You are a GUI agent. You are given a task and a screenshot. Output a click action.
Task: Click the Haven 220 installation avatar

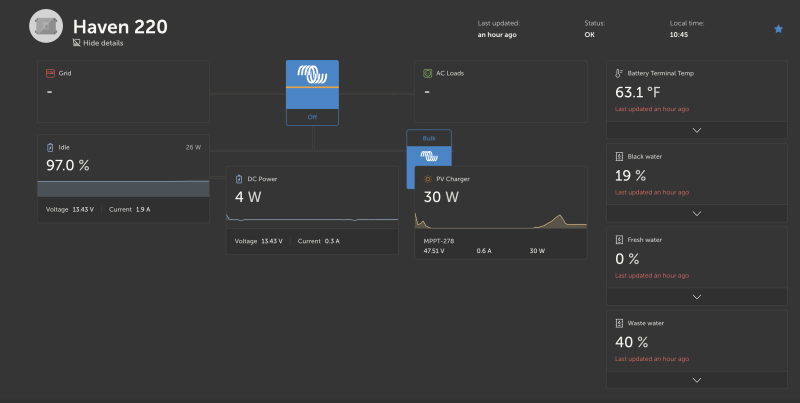[x=46, y=26]
